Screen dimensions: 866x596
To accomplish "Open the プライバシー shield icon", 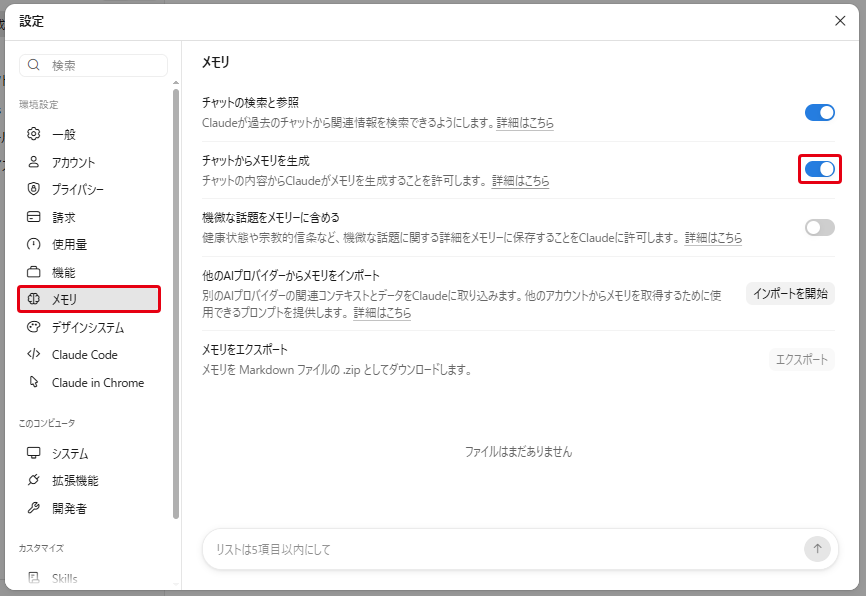I will pos(34,189).
